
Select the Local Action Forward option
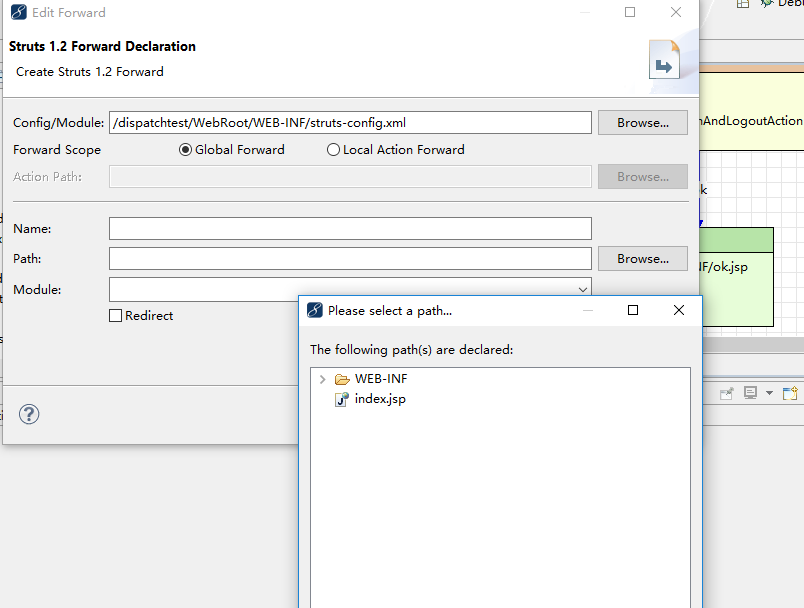pos(333,150)
